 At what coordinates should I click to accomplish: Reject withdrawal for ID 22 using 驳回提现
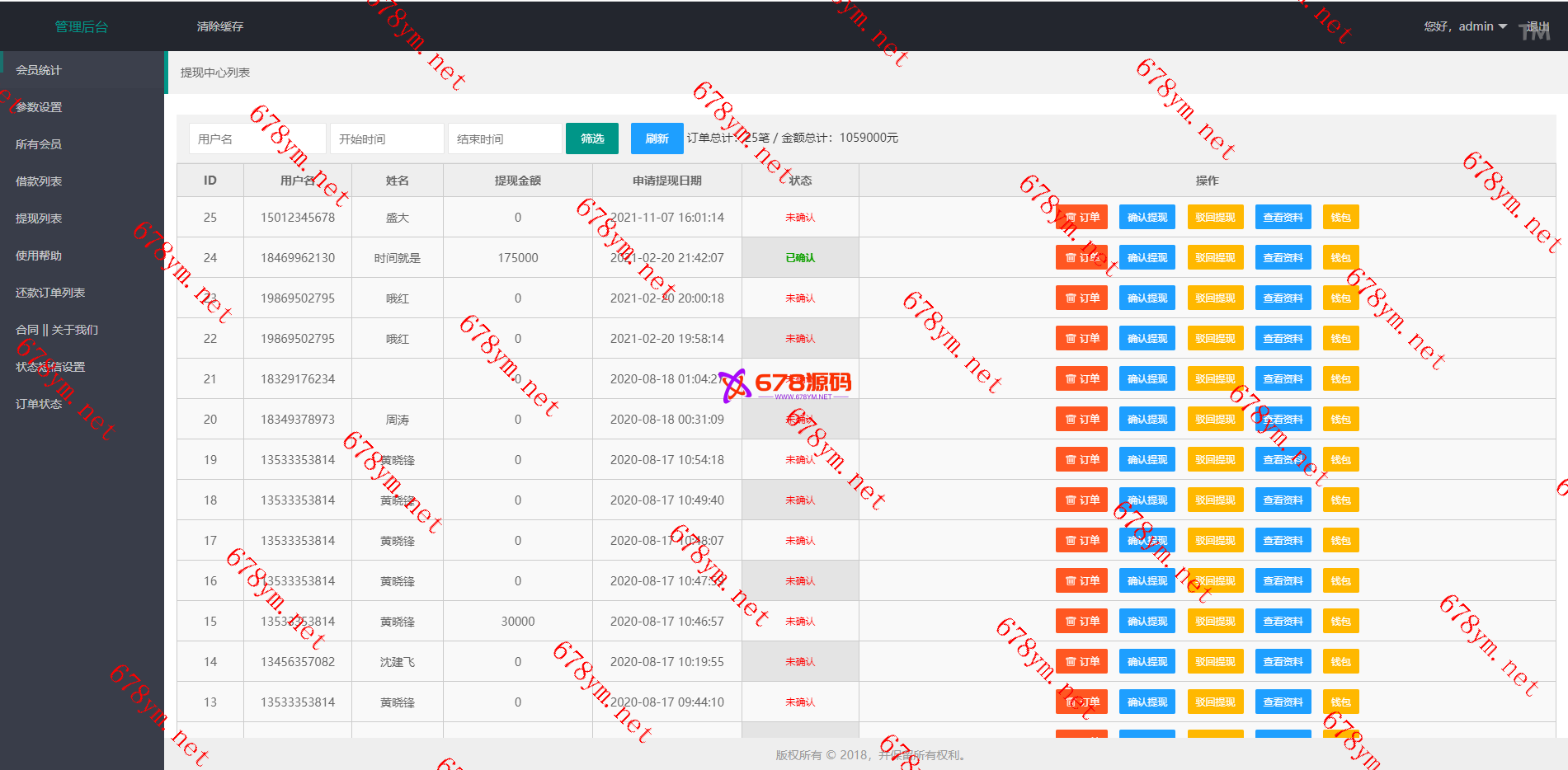1215,339
